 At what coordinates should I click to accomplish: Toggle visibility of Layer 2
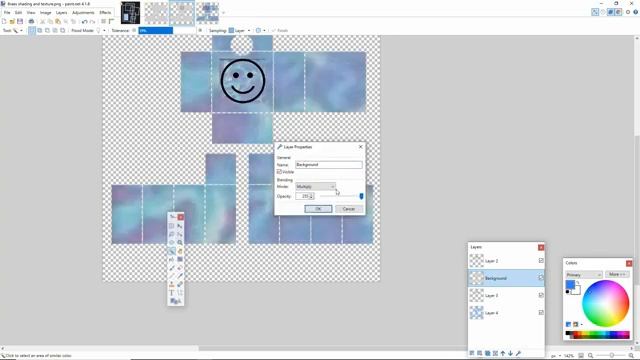[541, 260]
